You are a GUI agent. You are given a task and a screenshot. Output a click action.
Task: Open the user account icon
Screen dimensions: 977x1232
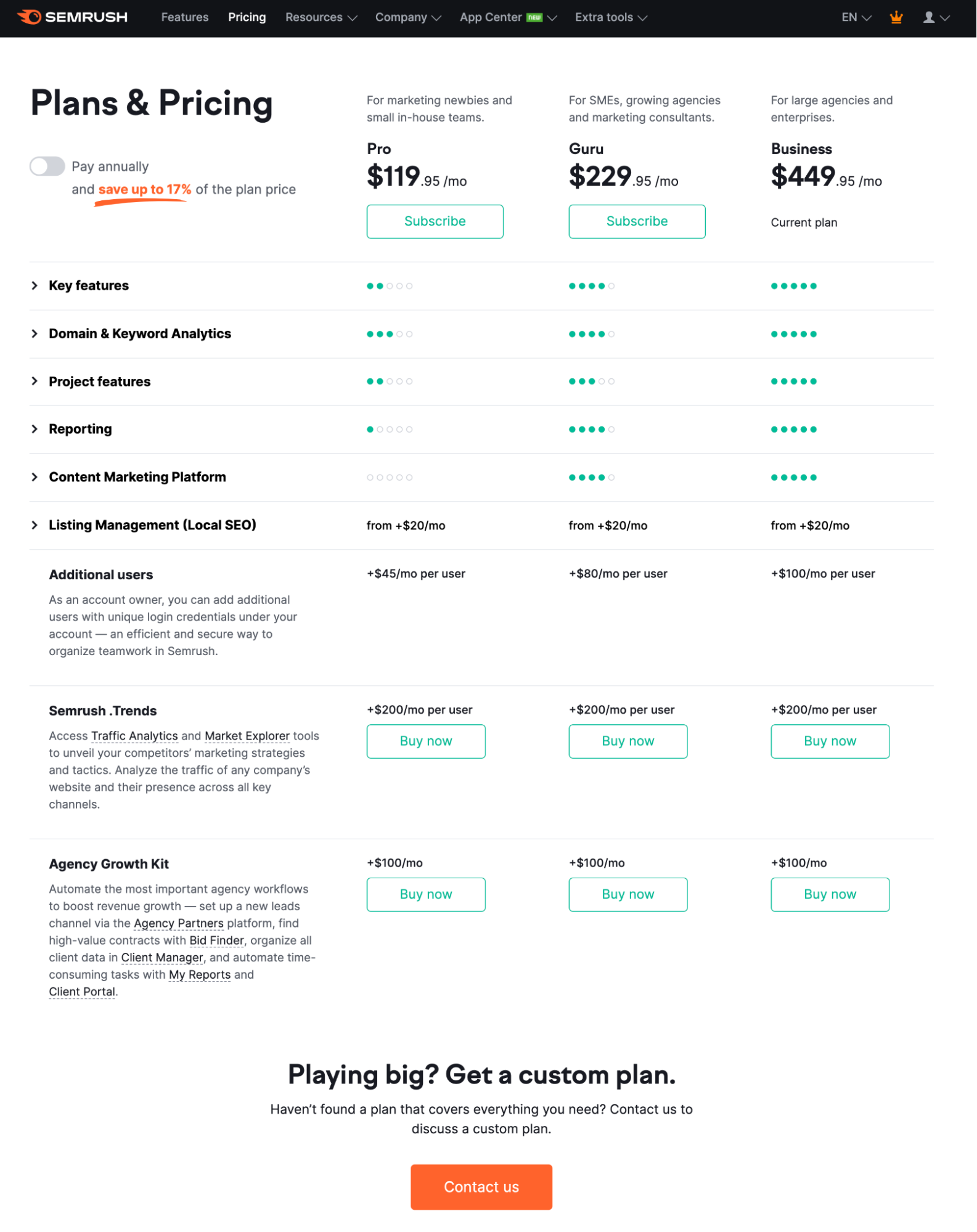click(x=928, y=17)
